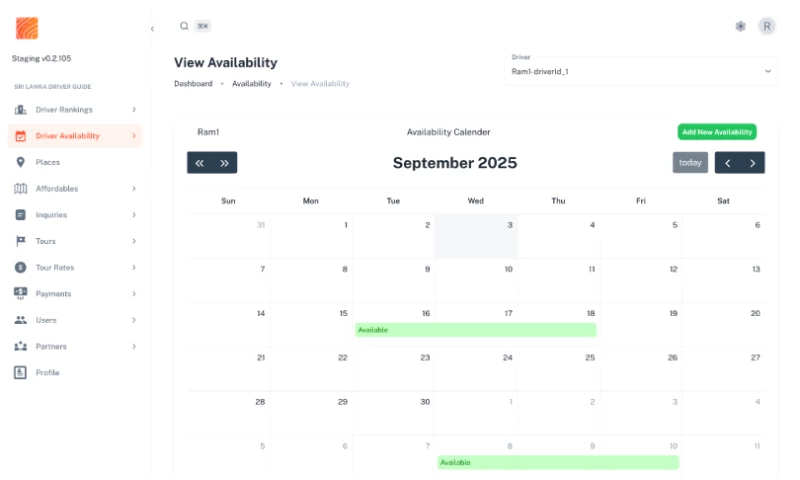The height and width of the screenshot is (480, 800).
Task: Expand Users chevron
Action: [134, 320]
